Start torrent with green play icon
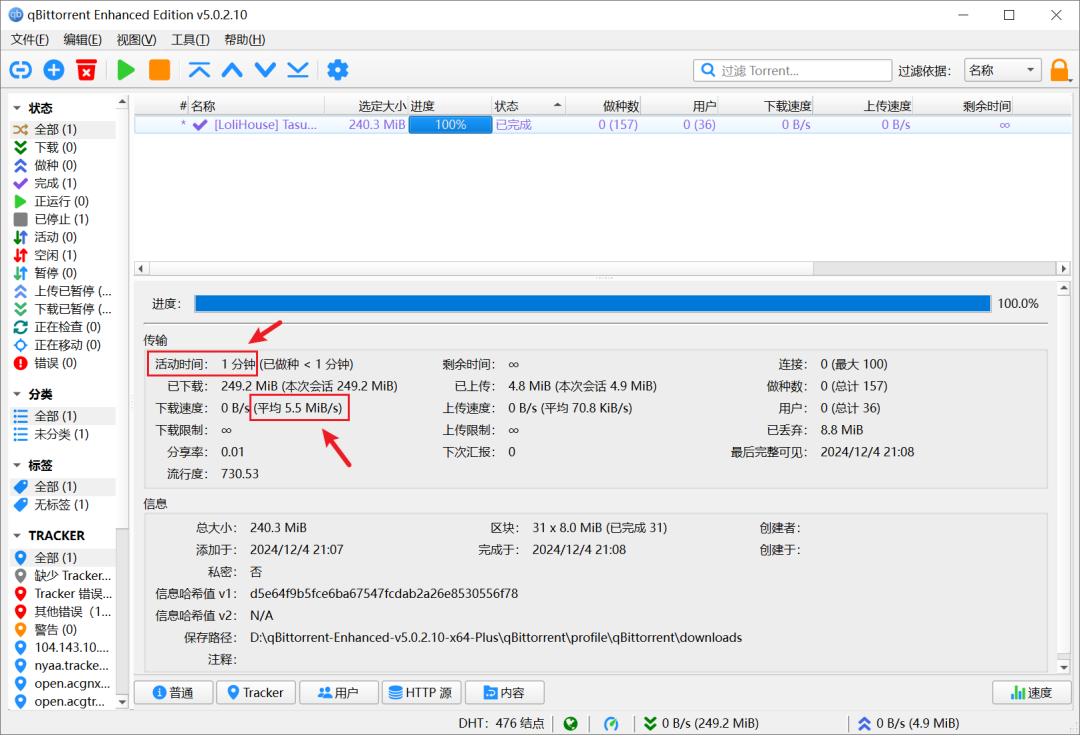Viewport: 1080px width, 735px height. click(126, 70)
